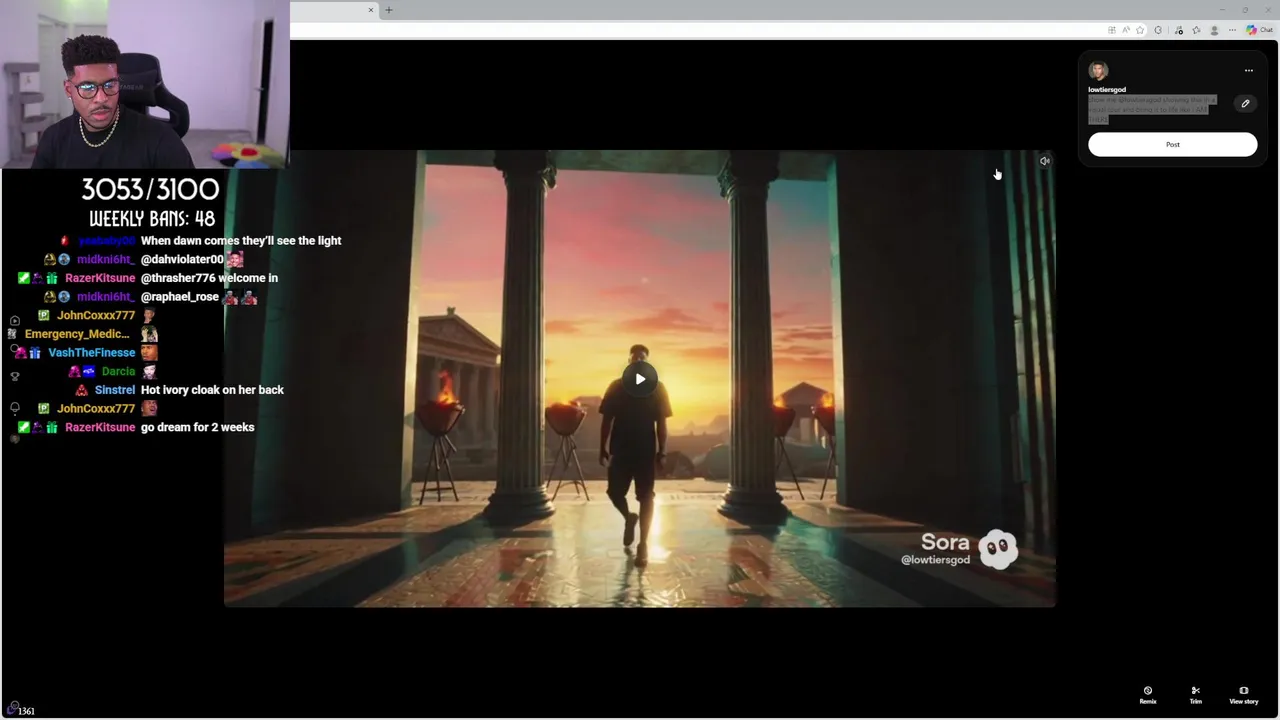
Task: Click 'When dawn comes they'll see the light'
Action: point(241,241)
